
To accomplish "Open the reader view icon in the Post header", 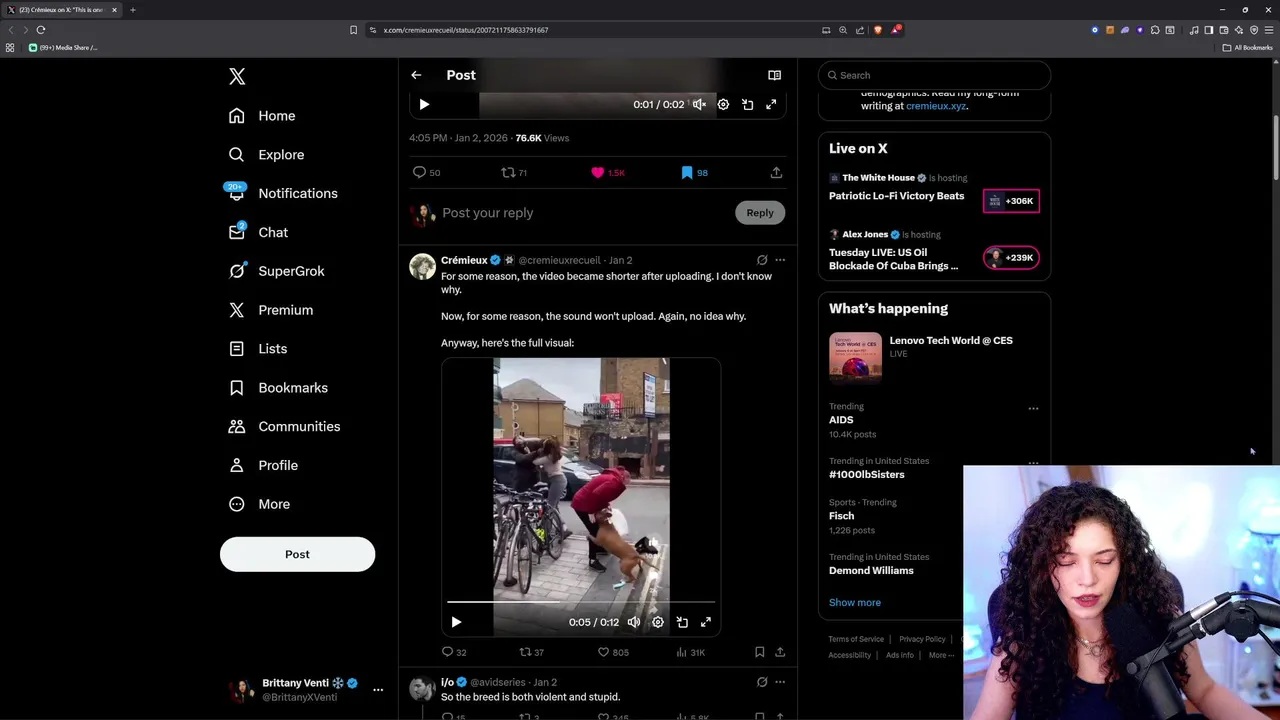I will click(x=774, y=75).
